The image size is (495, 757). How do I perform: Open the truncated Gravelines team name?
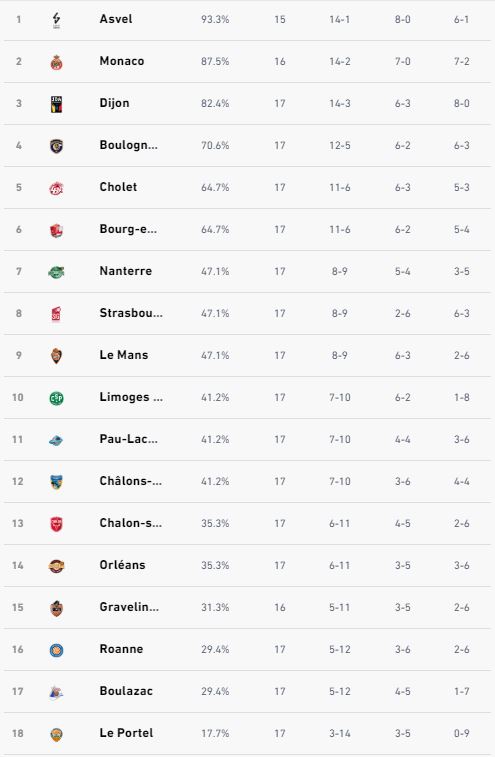129,607
